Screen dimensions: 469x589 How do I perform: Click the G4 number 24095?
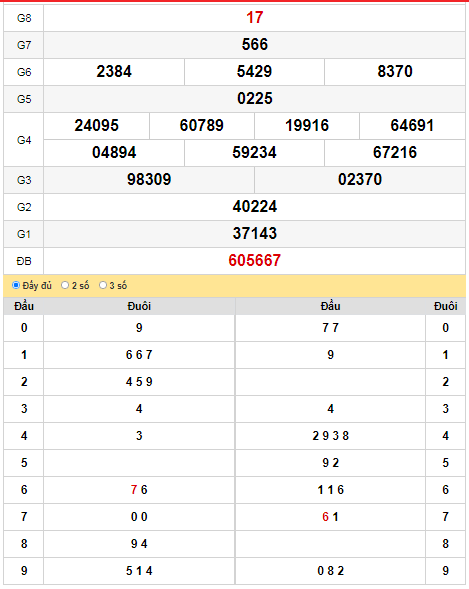[x=97, y=126]
